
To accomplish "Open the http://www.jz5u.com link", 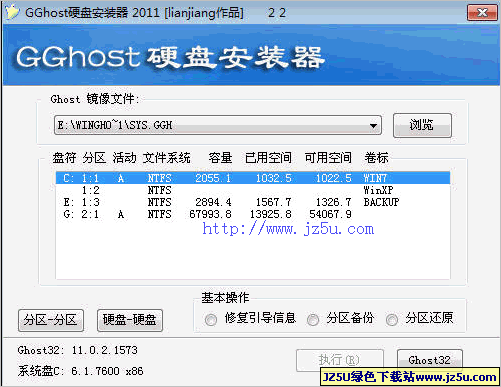I will click(288, 229).
